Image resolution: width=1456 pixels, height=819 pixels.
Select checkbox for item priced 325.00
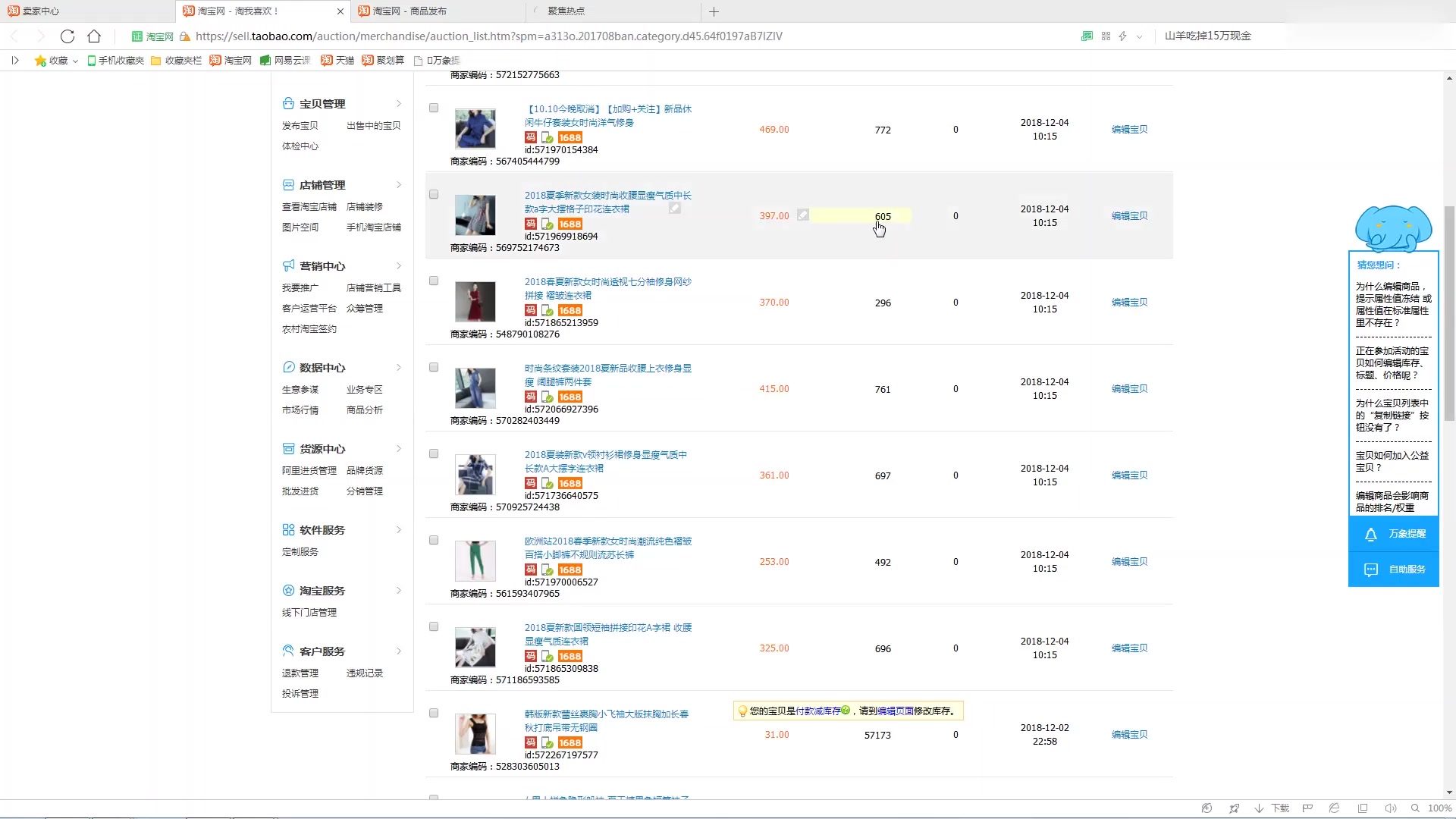tap(434, 627)
